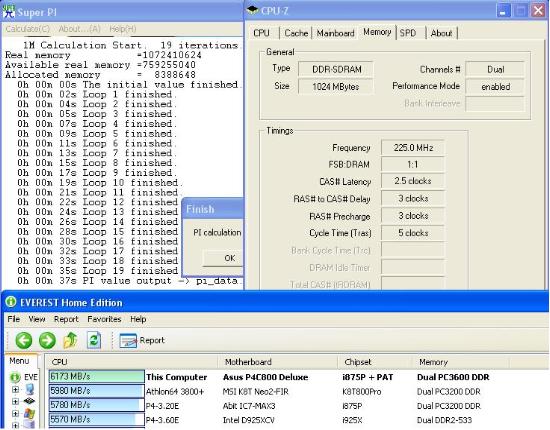Image resolution: width=550 pixels, height=430 pixels.
Task: Open the Favorites menu in EVEREST
Action: (x=104, y=319)
